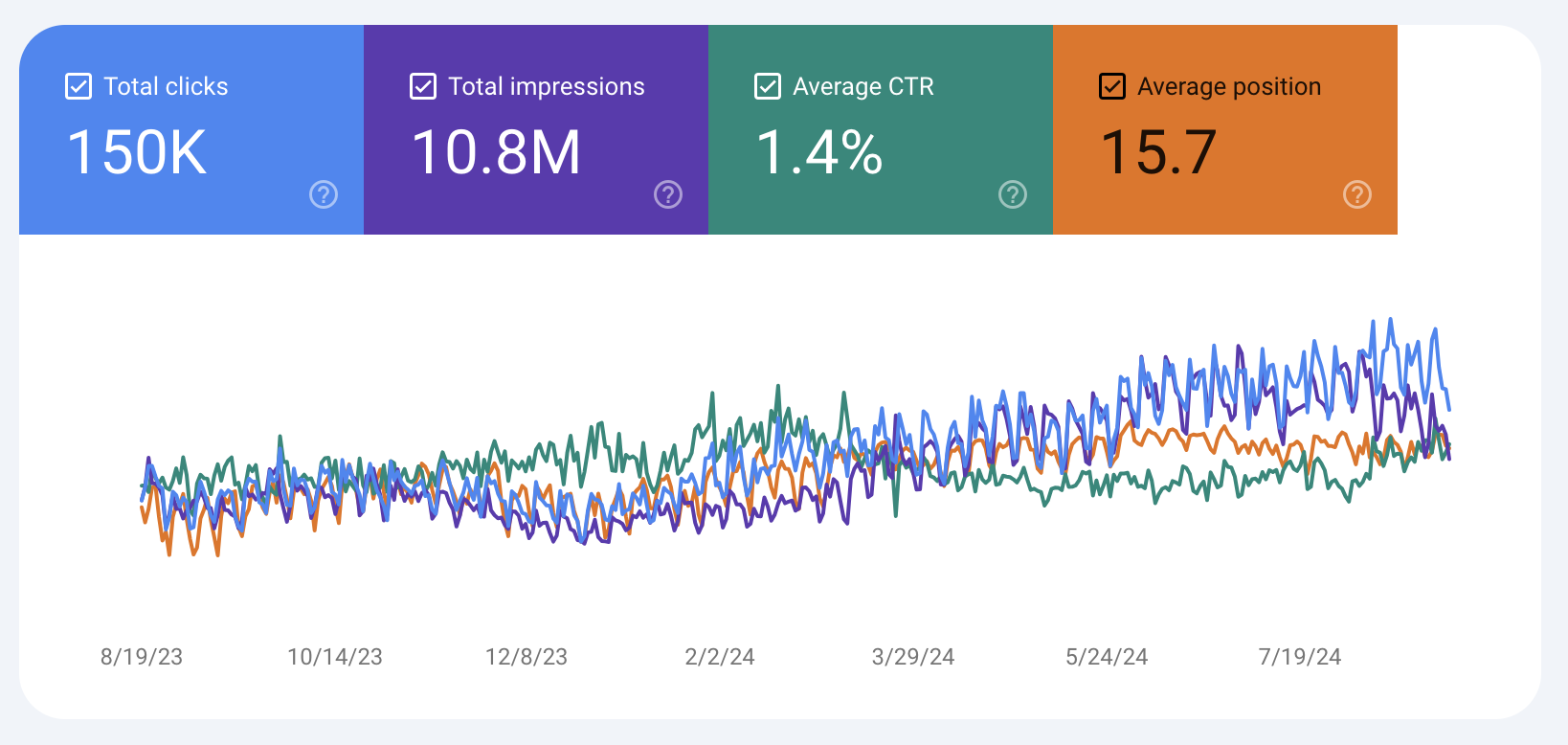Uncheck the Total impressions checkbox
1568x745 pixels.
point(423,86)
